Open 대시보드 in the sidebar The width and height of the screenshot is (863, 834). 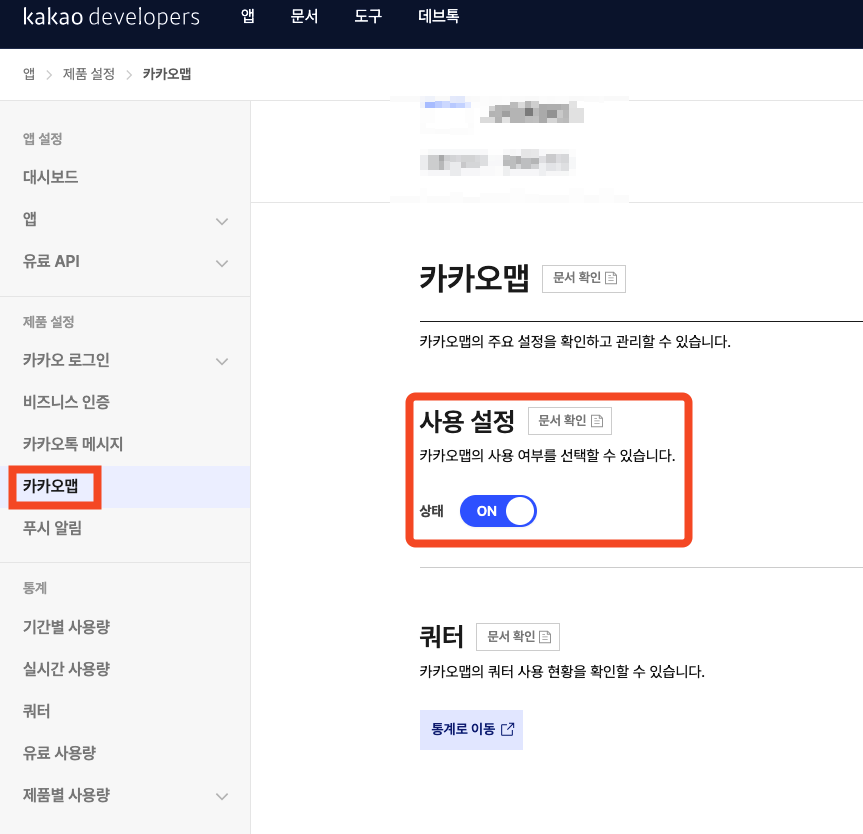(50, 177)
